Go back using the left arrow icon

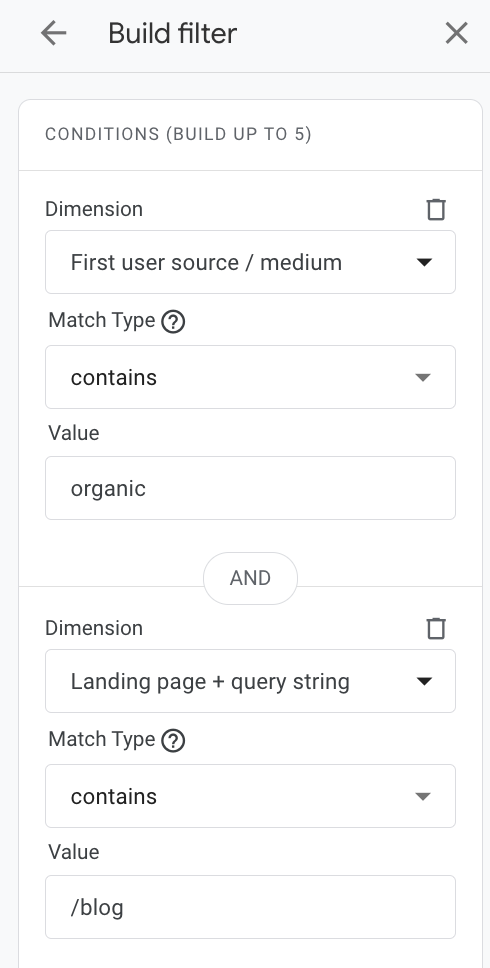coord(54,33)
